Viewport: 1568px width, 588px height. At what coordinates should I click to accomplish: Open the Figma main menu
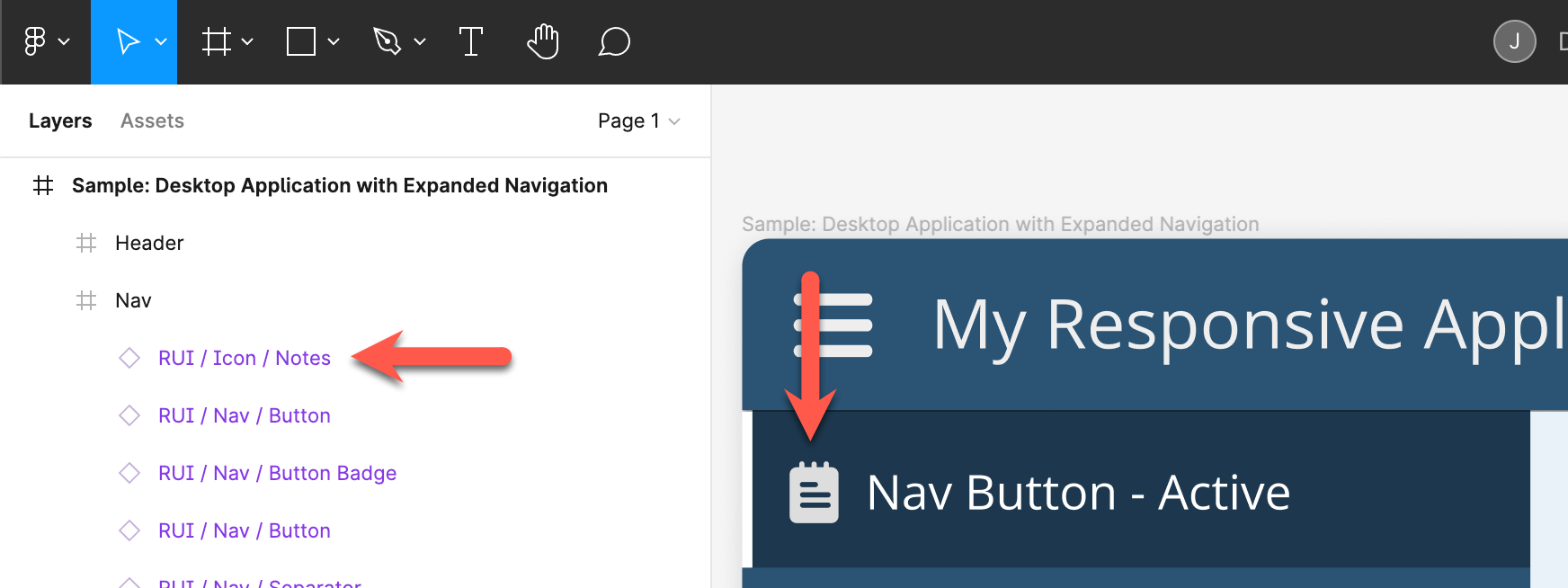click(36, 41)
